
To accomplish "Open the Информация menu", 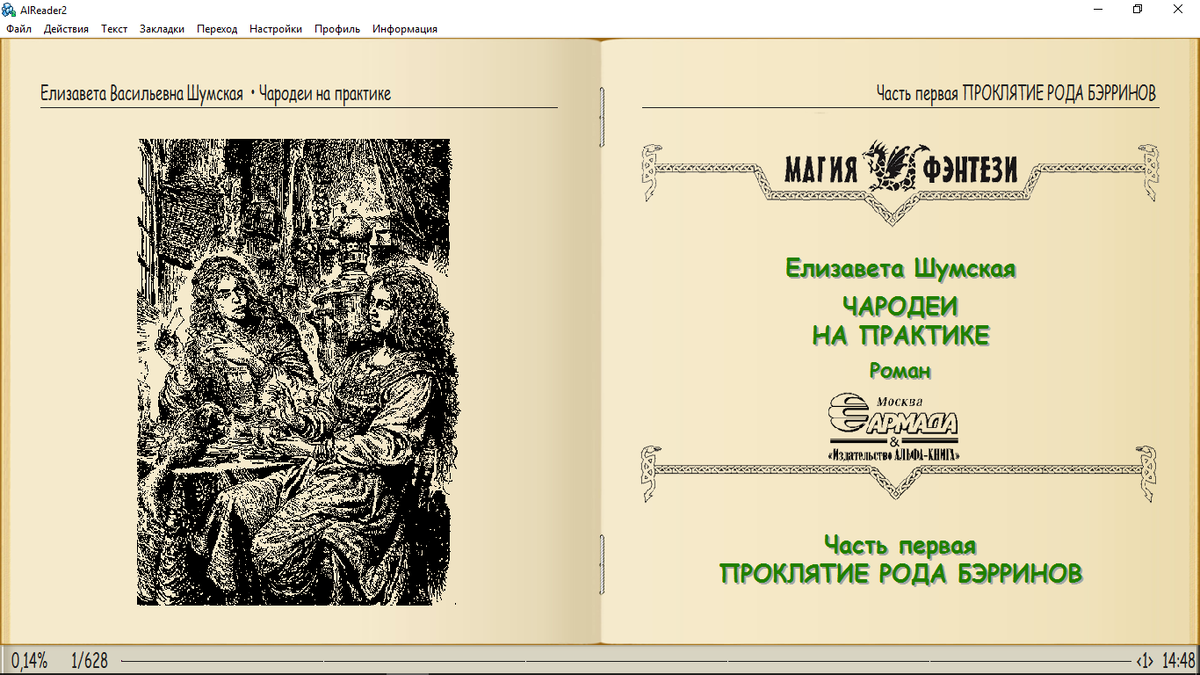I will tap(405, 29).
